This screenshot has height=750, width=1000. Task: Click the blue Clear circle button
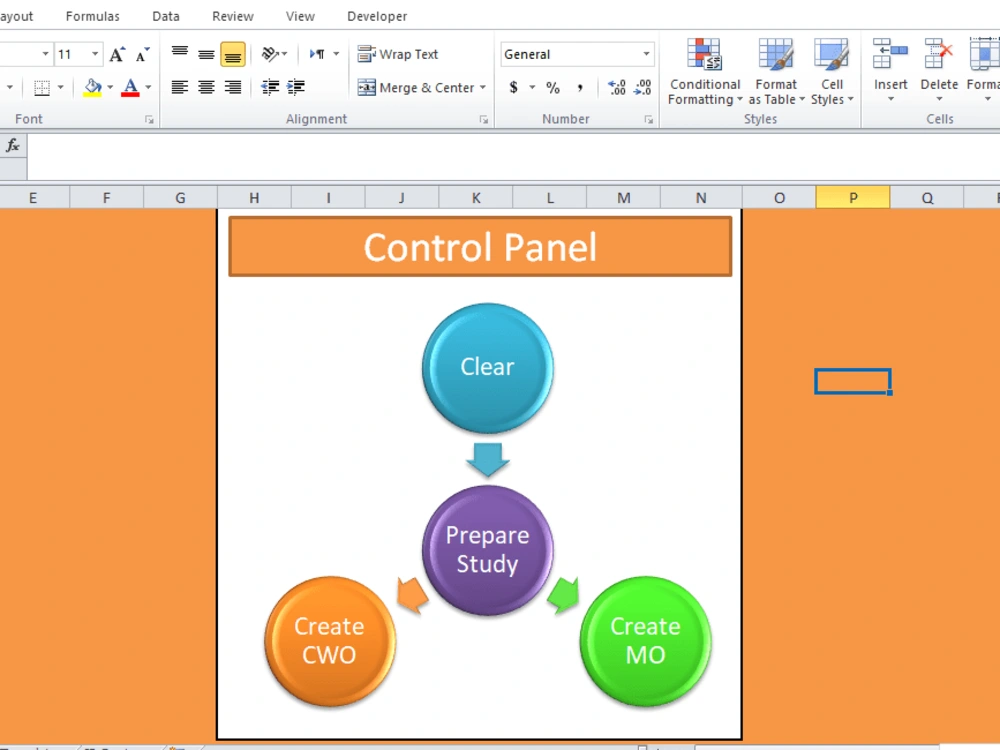coord(488,368)
